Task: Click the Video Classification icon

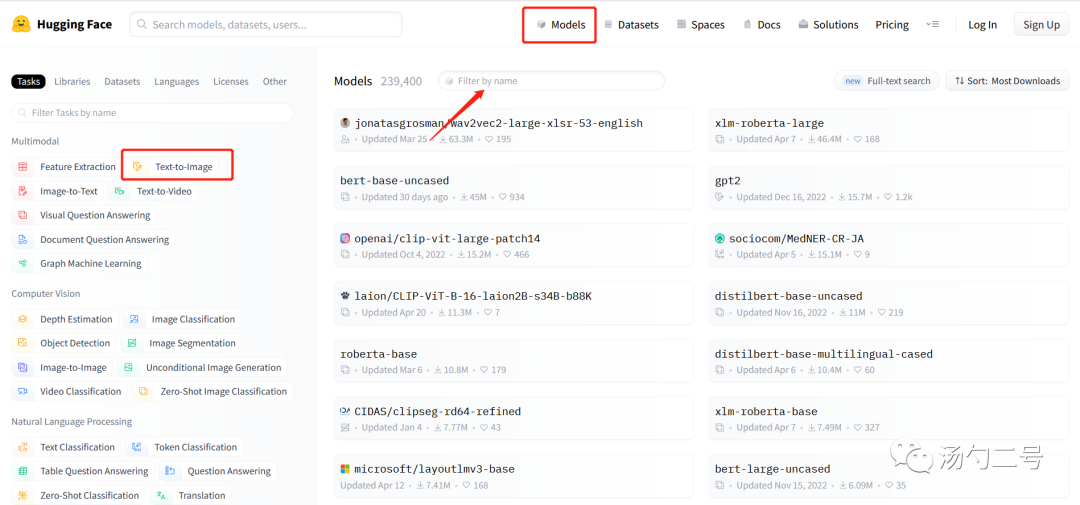Action: tap(23, 391)
